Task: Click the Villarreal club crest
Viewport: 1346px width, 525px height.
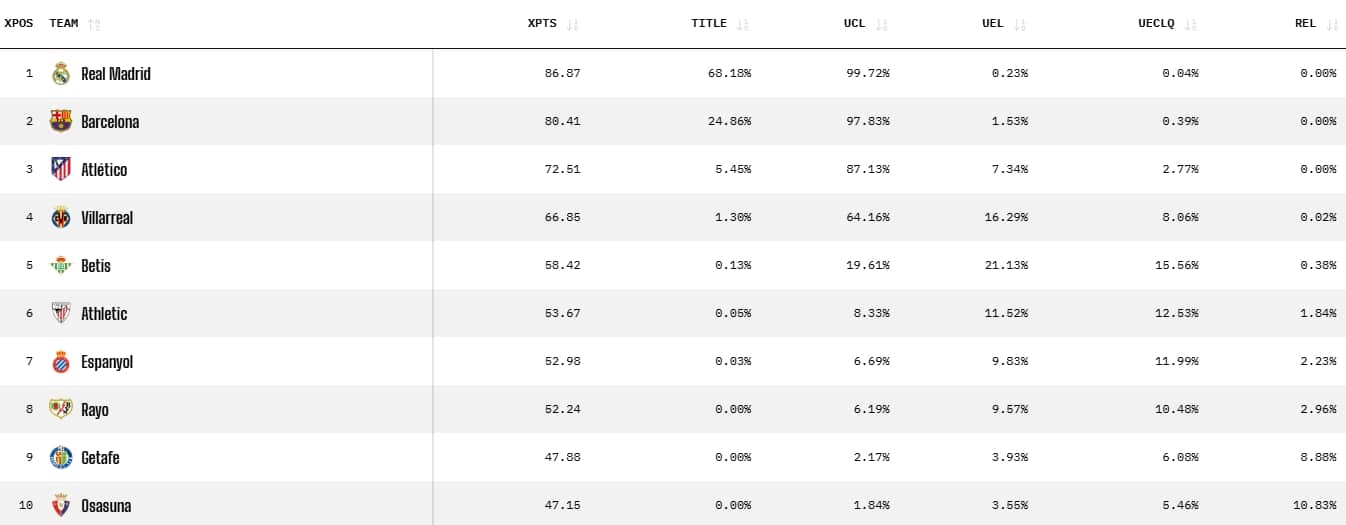Action: (x=61, y=217)
